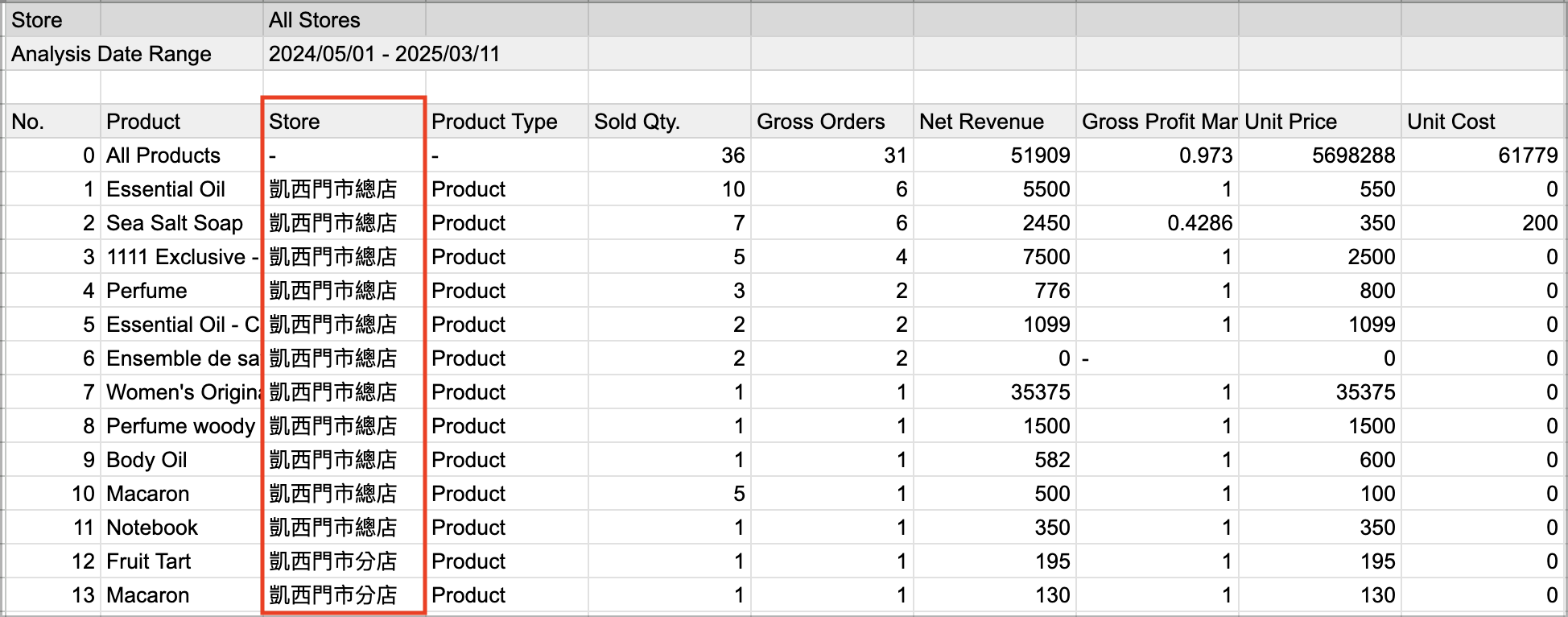The width and height of the screenshot is (1568, 617).
Task: Select the 'Body Oil' product cell
Action: [182, 460]
